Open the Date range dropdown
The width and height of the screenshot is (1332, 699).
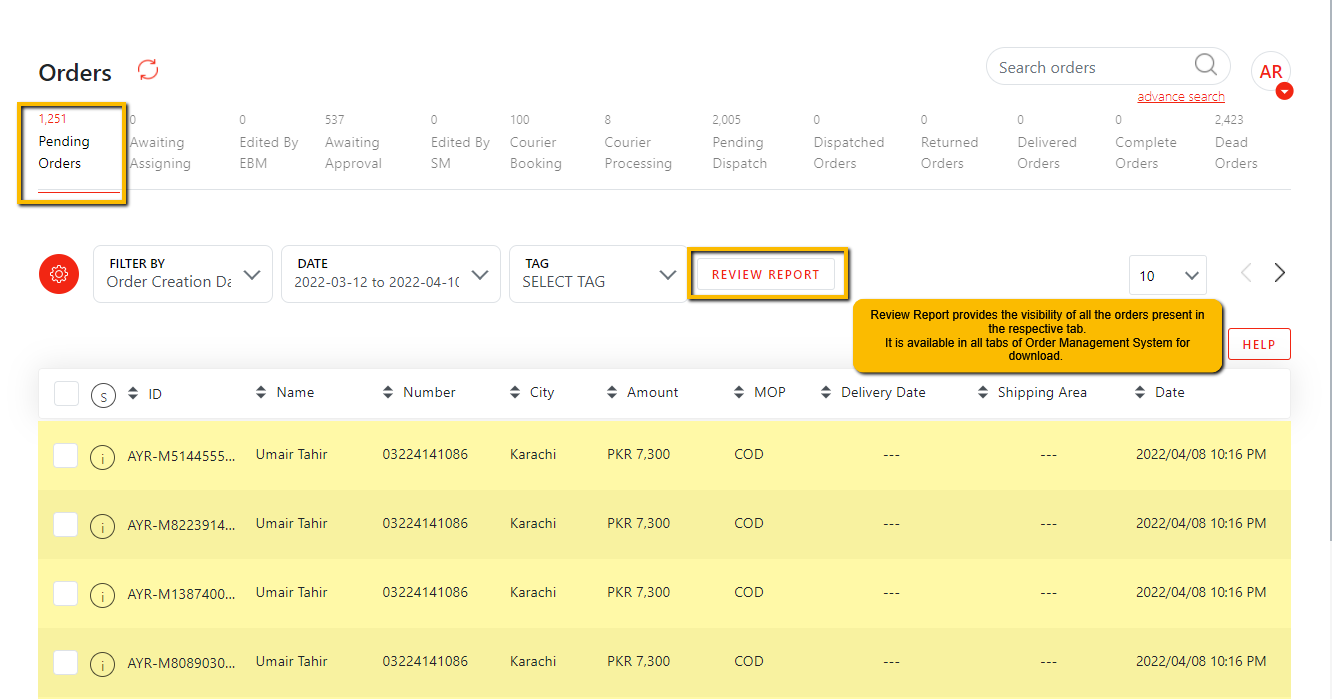pyautogui.click(x=390, y=274)
